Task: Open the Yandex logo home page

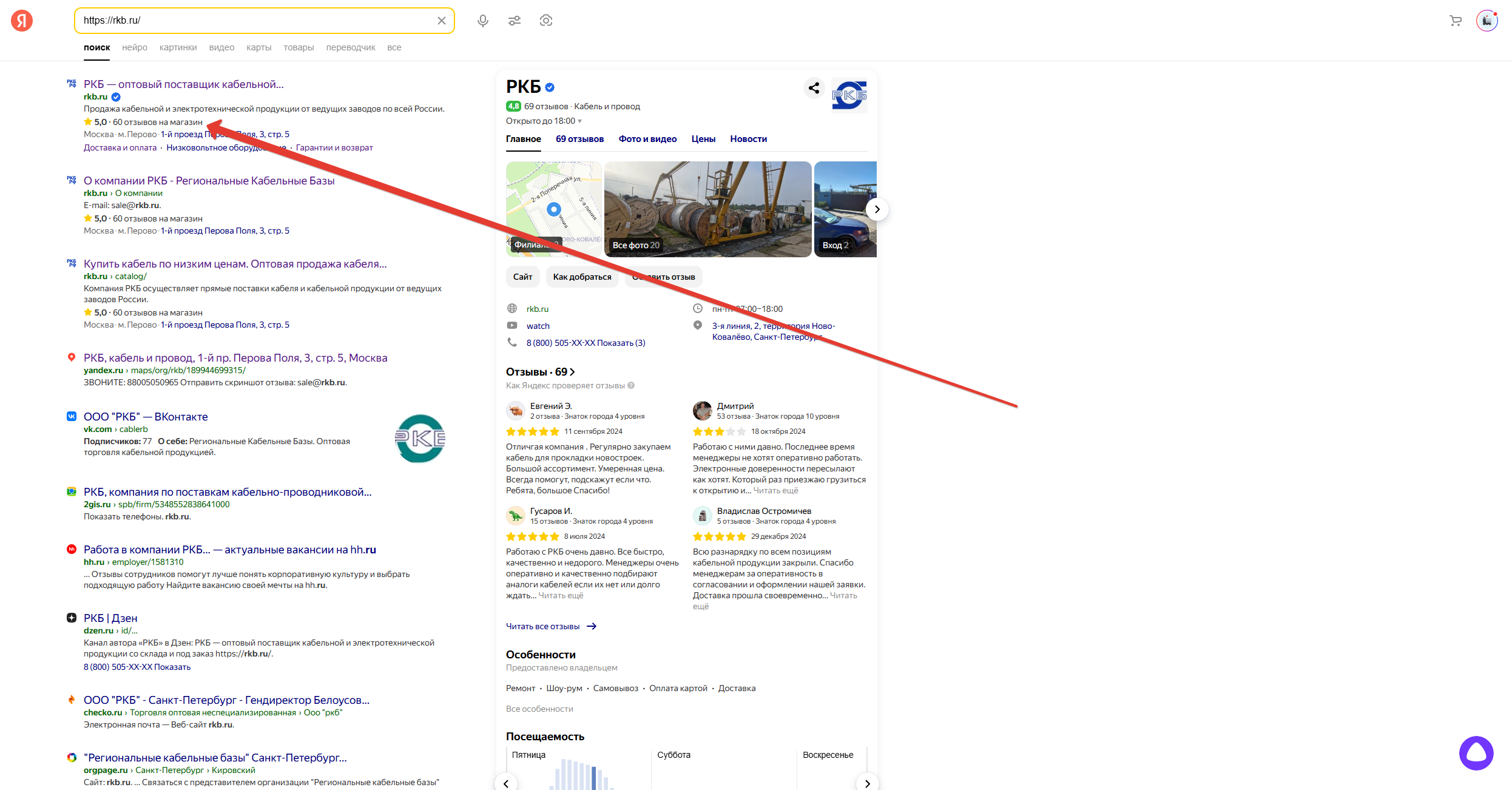Action: tap(22, 21)
